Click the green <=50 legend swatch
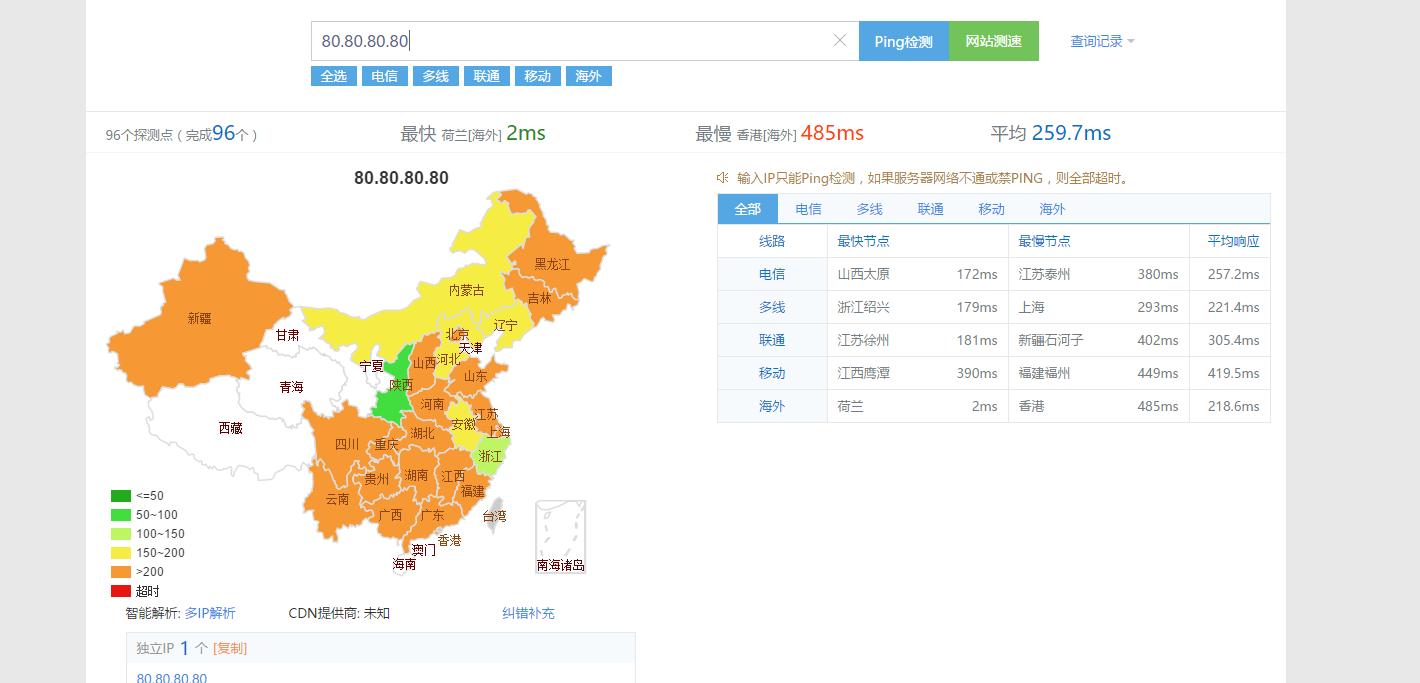 pyautogui.click(x=120, y=495)
